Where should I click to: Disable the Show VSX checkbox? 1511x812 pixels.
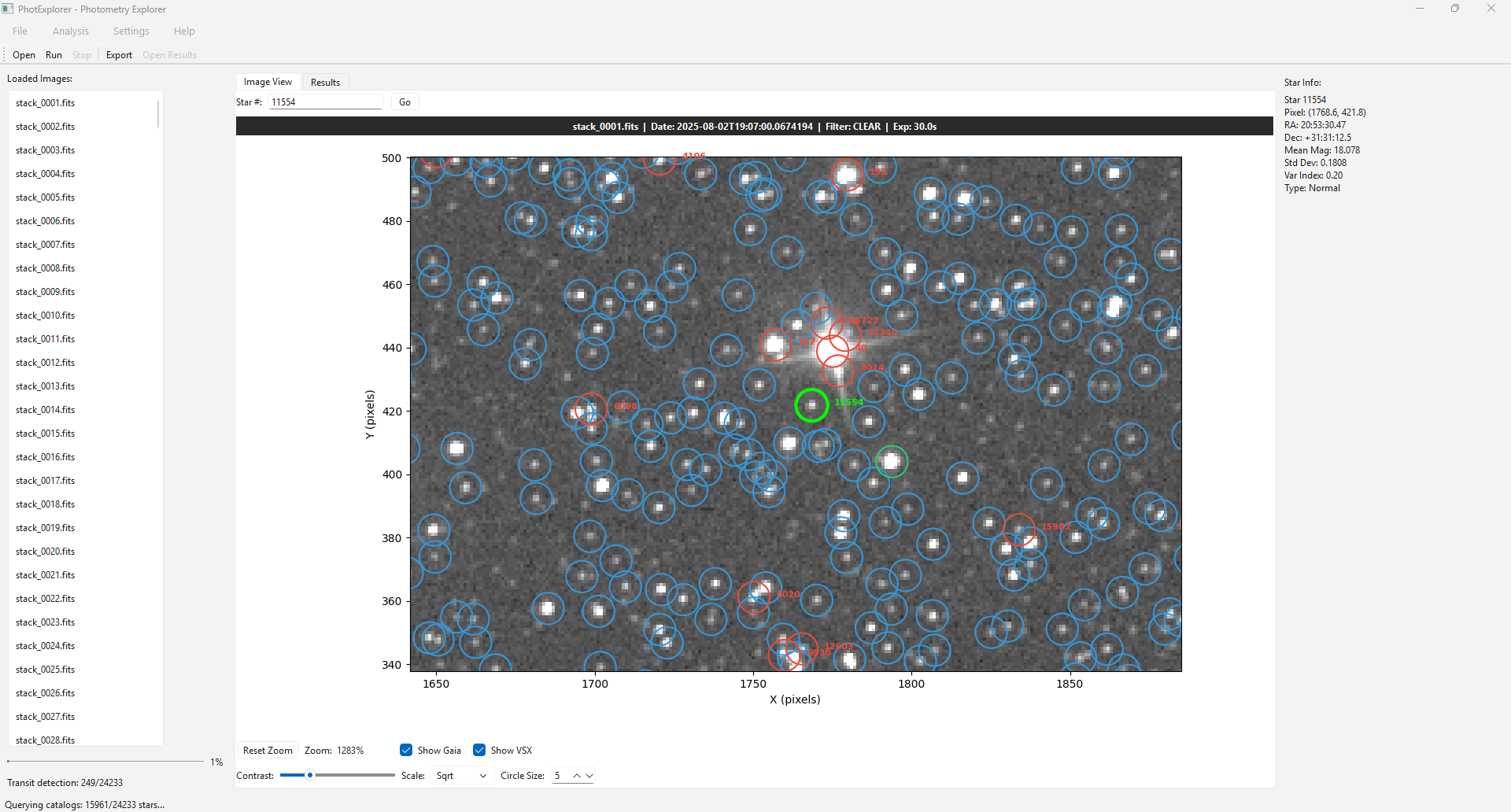point(479,750)
